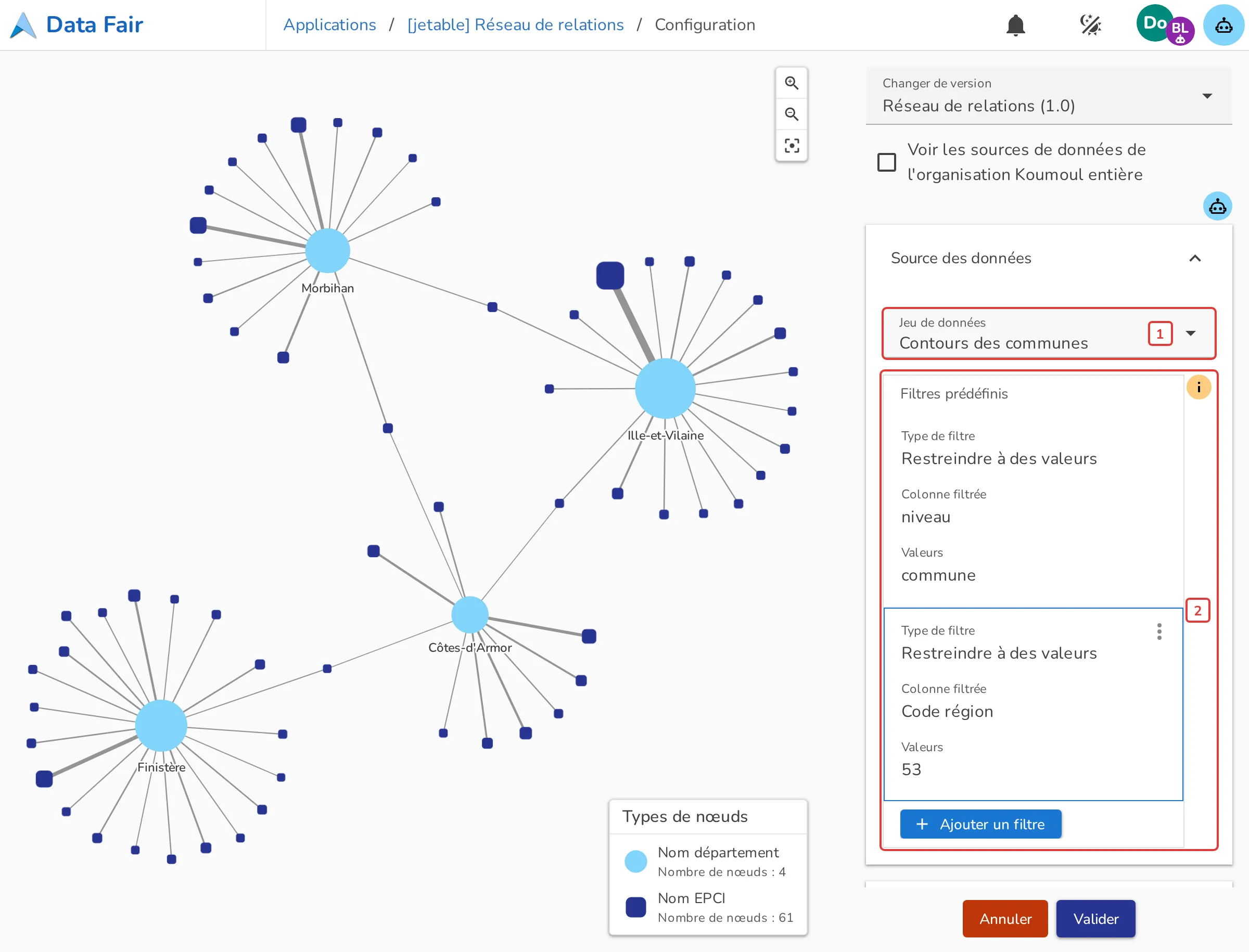The width and height of the screenshot is (1249, 952).
Task: Click Ajouter un filtre button
Action: (x=980, y=824)
